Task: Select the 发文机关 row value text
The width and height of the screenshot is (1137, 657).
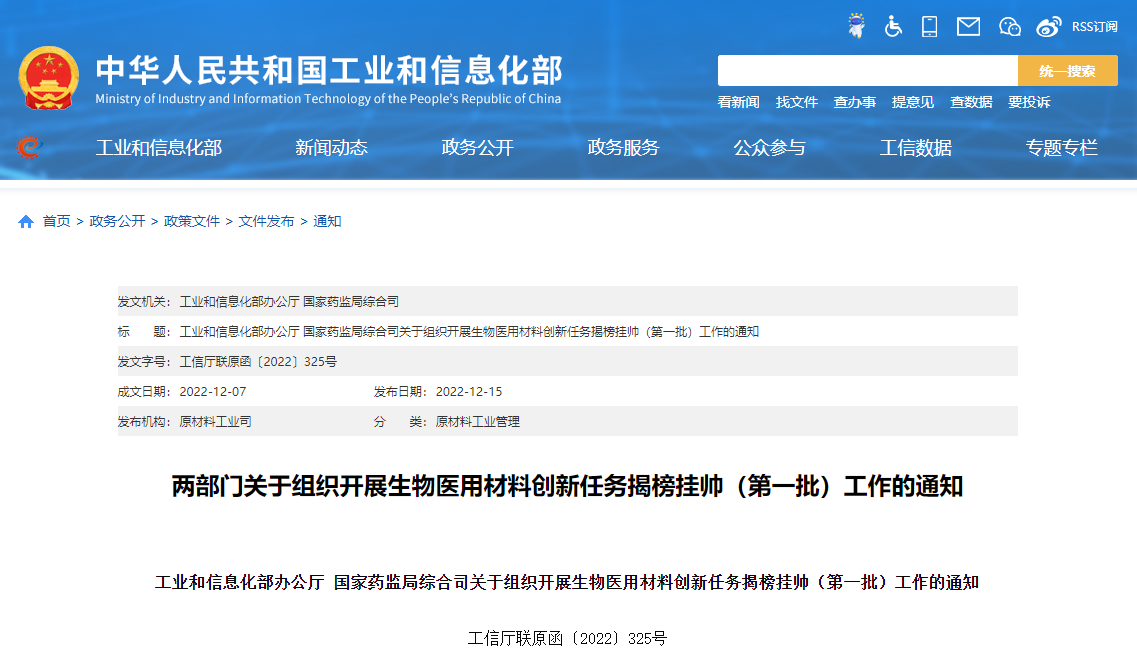Action: 289,302
